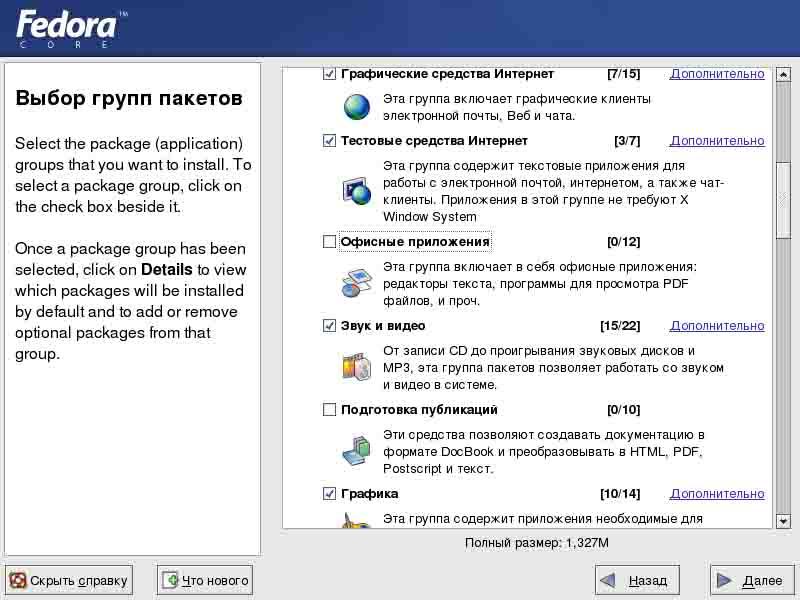
Task: Click the Офисные приложения group icon
Action: coord(357,283)
